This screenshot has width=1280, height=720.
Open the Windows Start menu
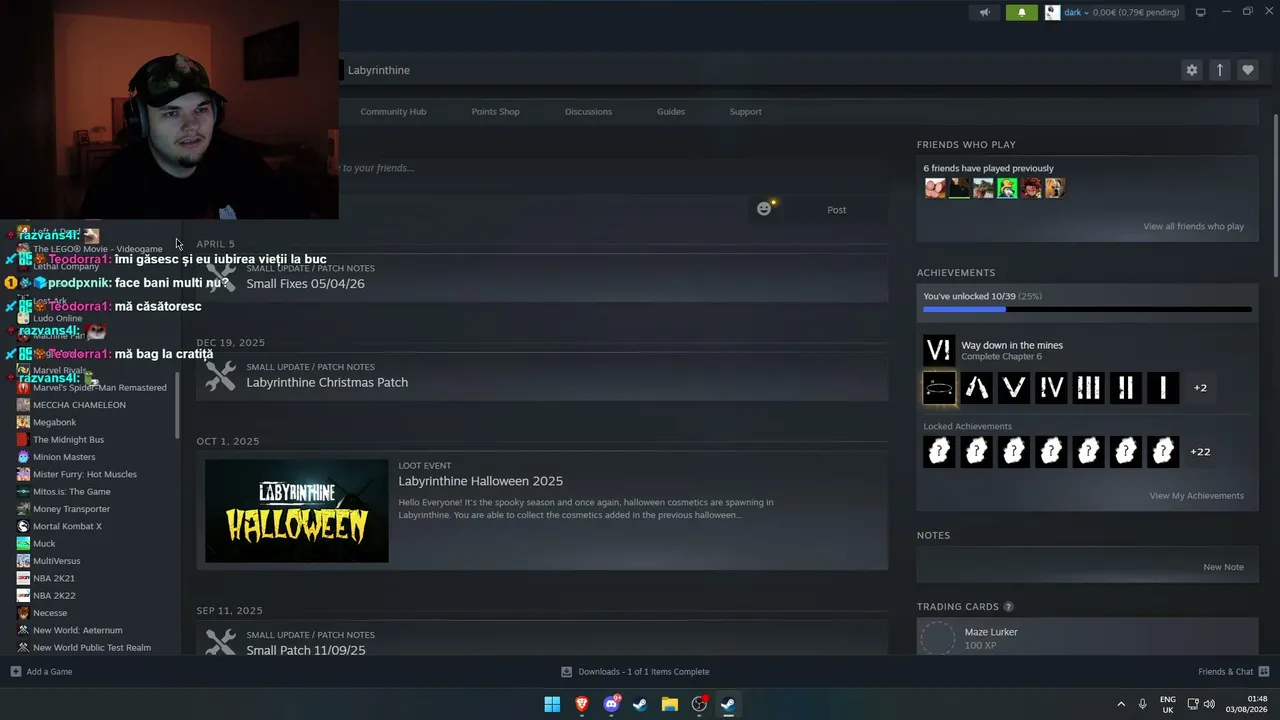point(552,704)
